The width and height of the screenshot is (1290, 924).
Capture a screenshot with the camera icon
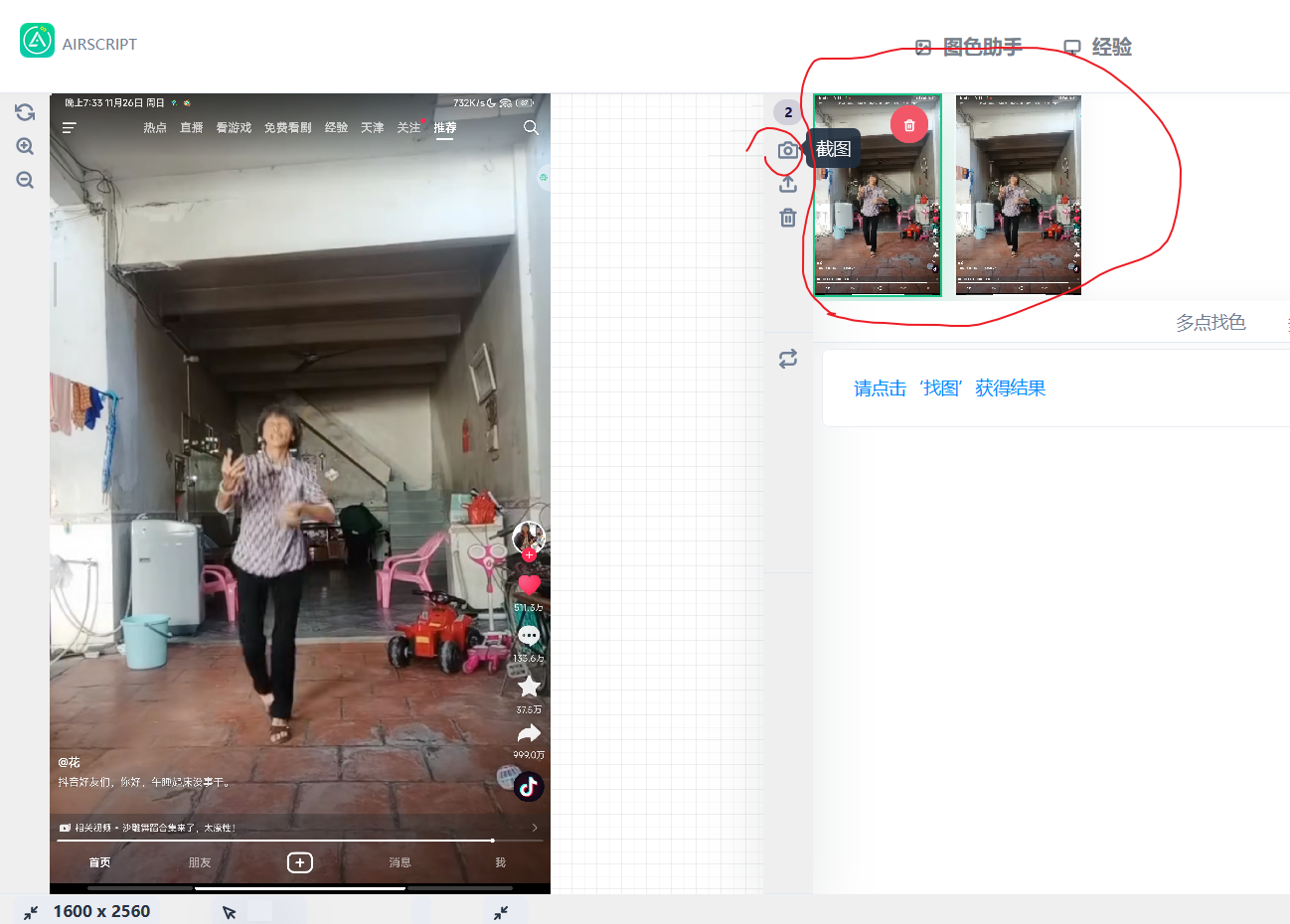coord(788,150)
